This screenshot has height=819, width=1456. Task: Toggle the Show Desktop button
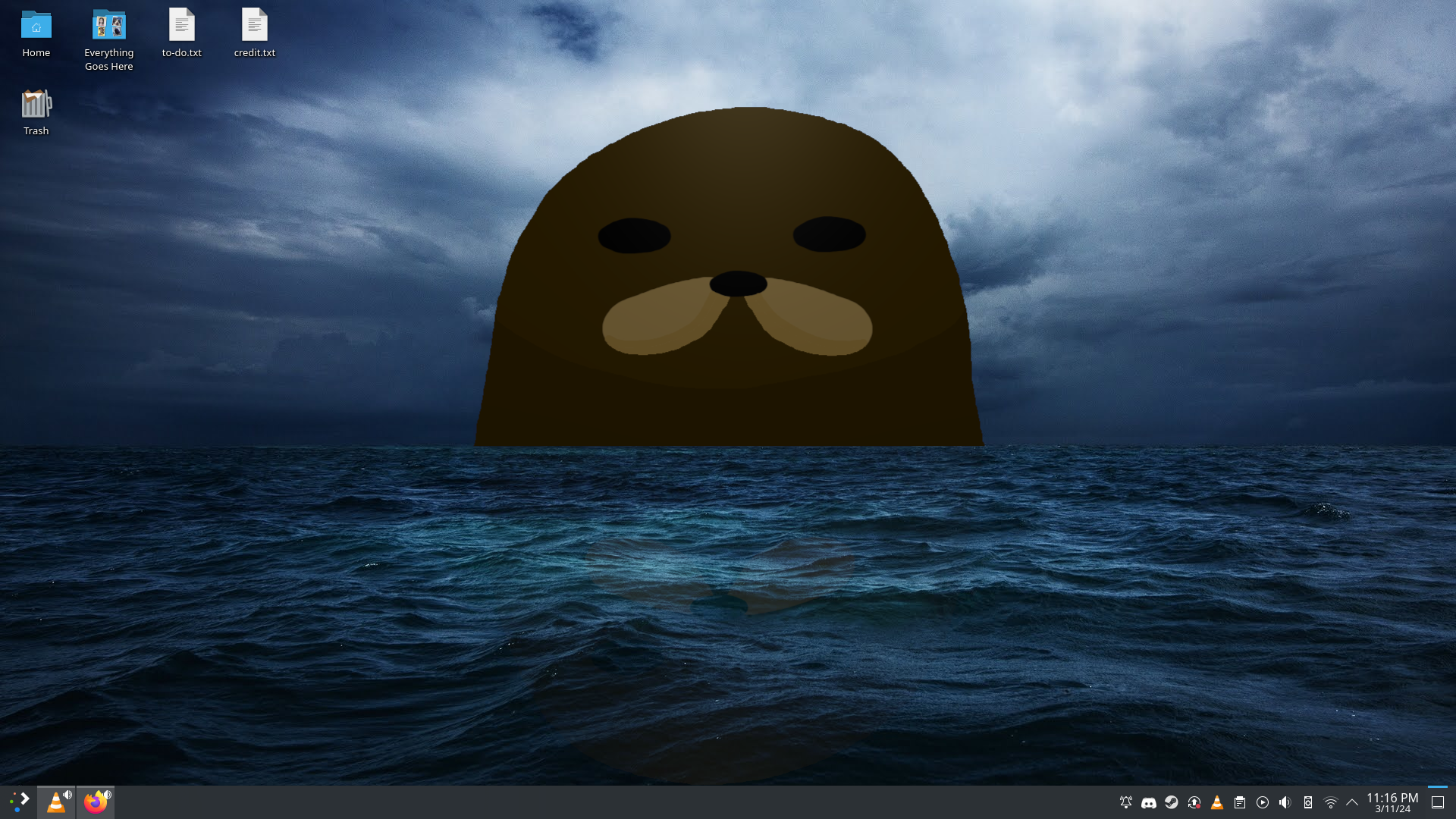click(x=1437, y=802)
